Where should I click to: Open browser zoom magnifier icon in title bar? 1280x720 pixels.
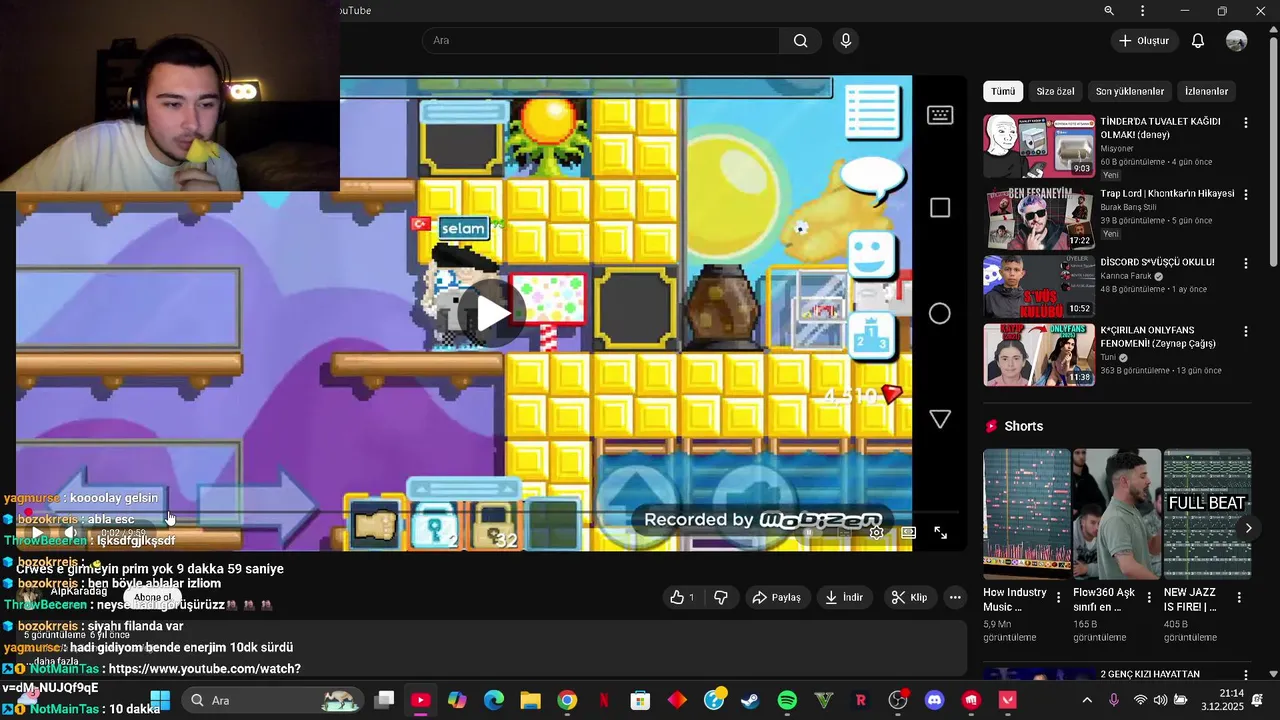coord(1109,11)
